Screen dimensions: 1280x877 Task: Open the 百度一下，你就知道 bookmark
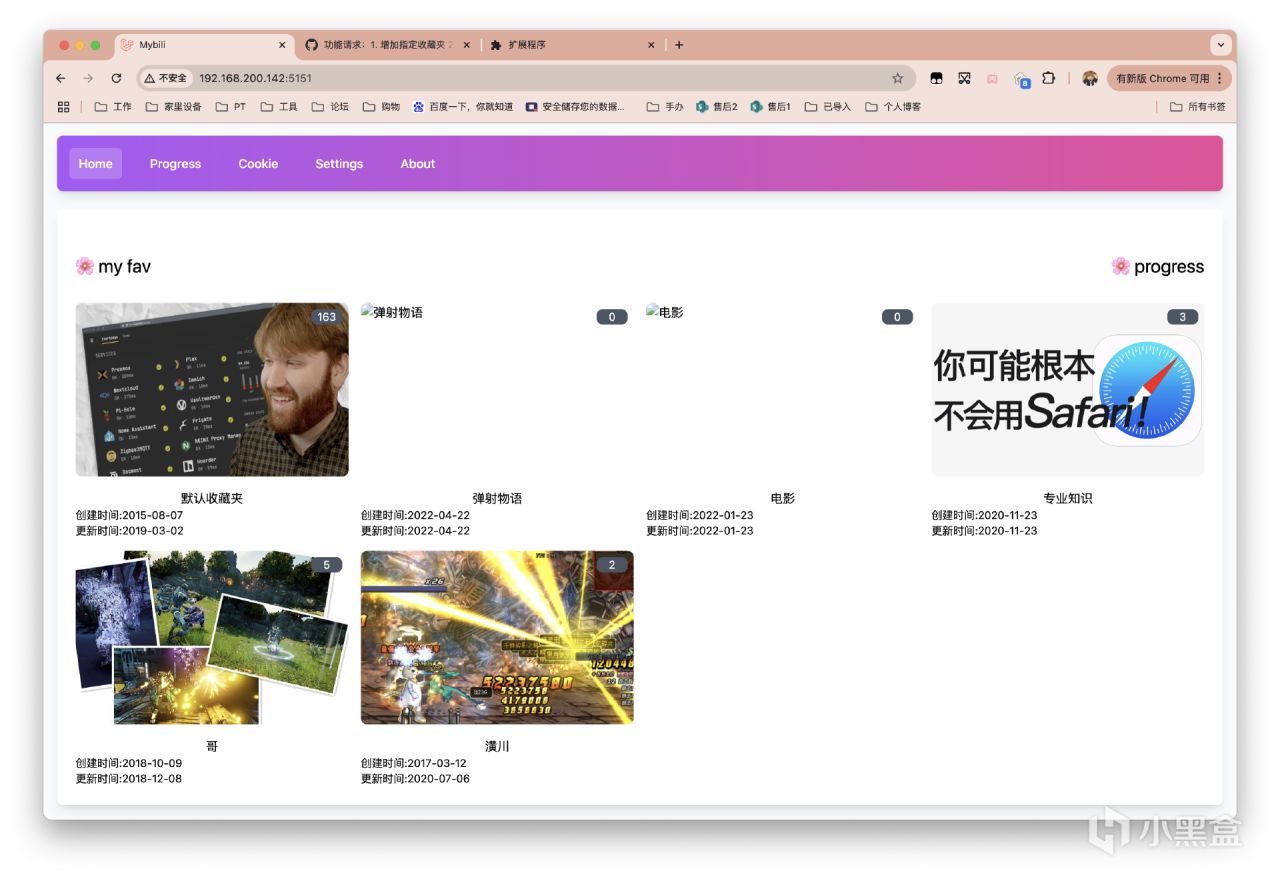tap(462, 107)
